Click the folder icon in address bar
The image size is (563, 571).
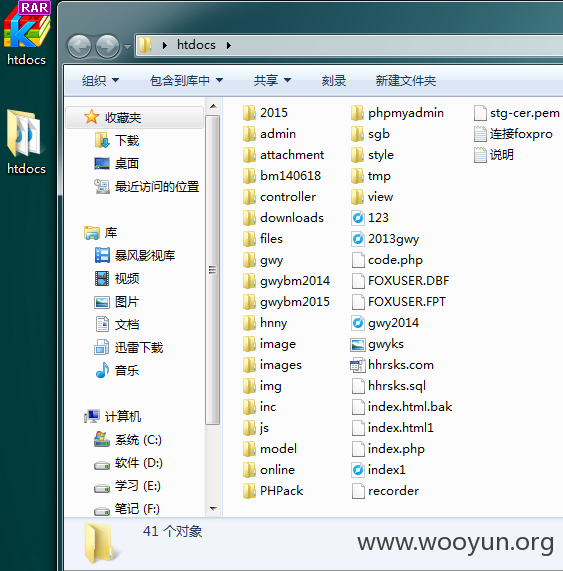coord(145,45)
